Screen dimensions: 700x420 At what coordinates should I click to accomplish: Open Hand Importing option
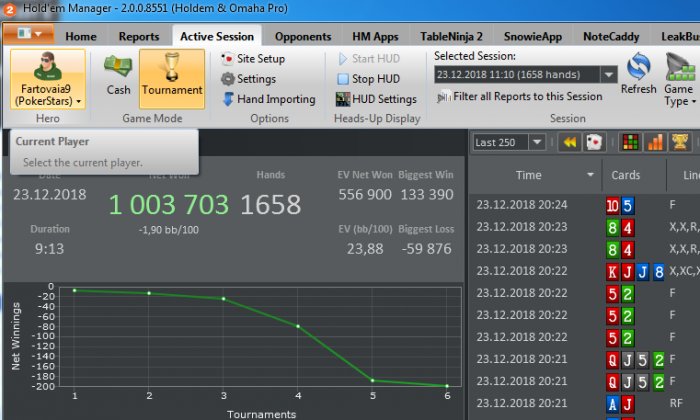click(269, 99)
